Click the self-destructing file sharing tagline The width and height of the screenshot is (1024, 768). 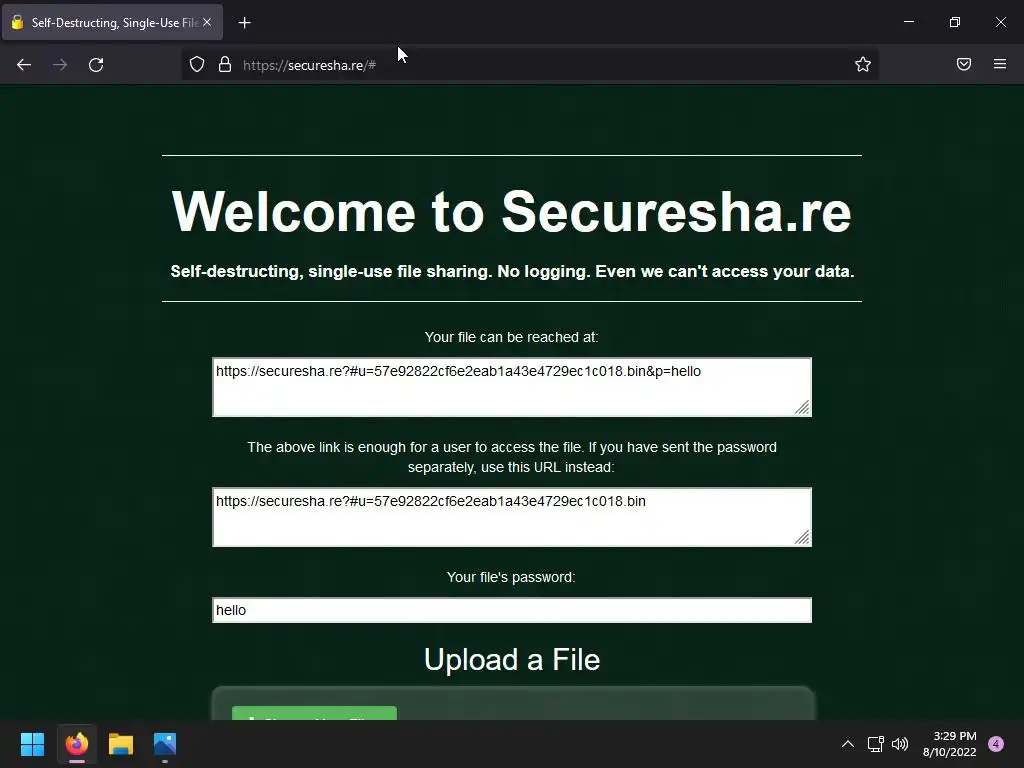pos(513,272)
